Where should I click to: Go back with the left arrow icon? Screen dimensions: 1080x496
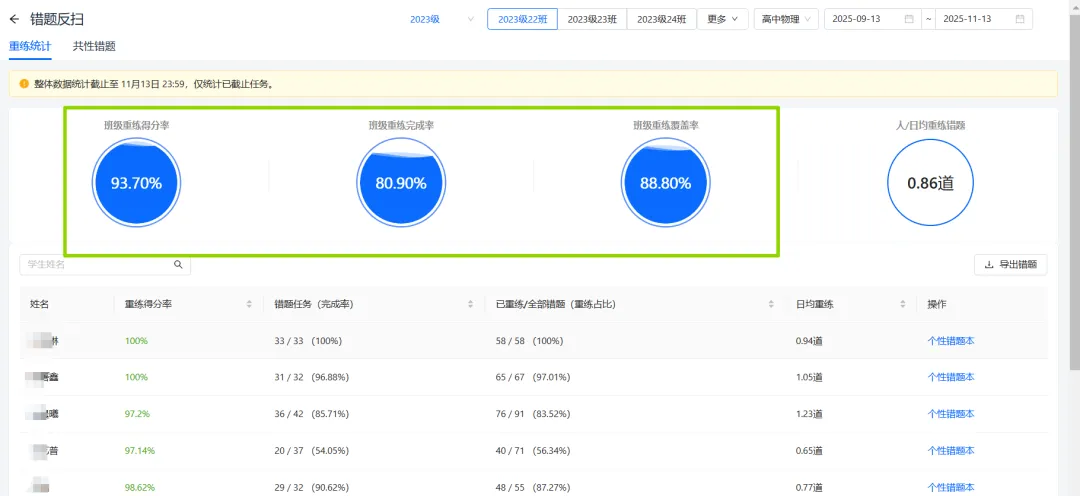(x=14, y=19)
